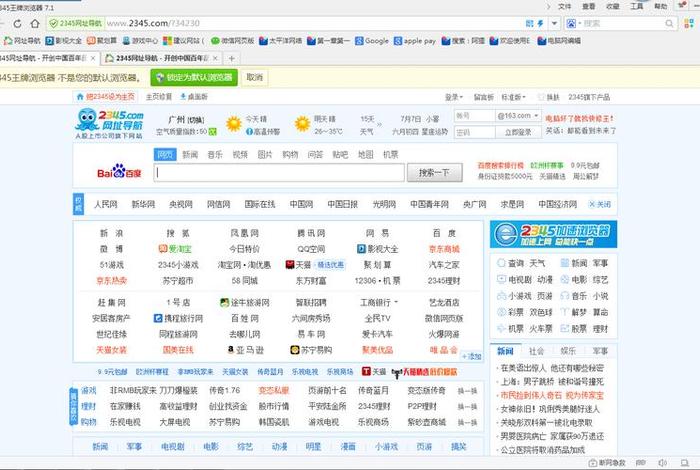Click the 搜索一下 search button

[434, 172]
